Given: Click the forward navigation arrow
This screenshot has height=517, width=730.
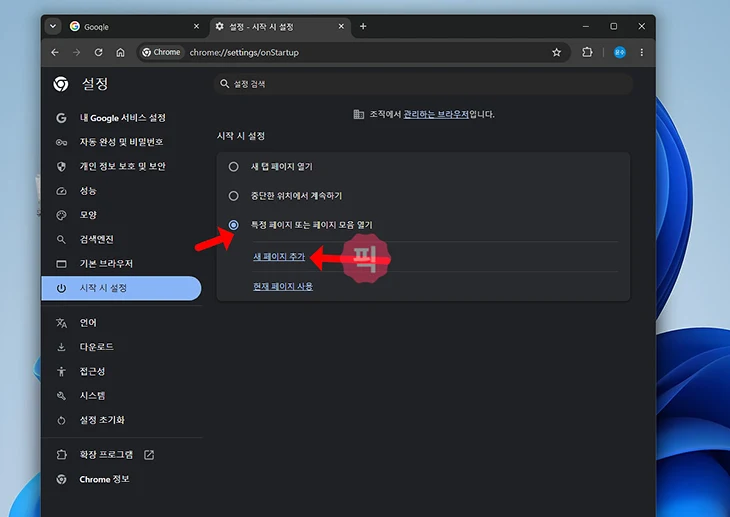Looking at the screenshot, I should [x=76, y=52].
